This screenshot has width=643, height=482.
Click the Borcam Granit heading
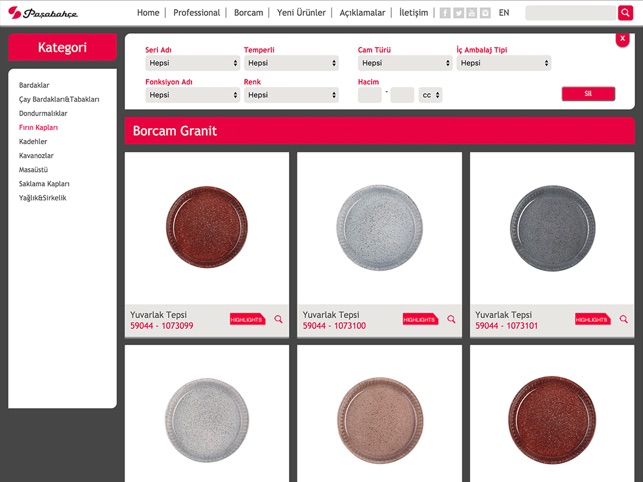[x=175, y=131]
